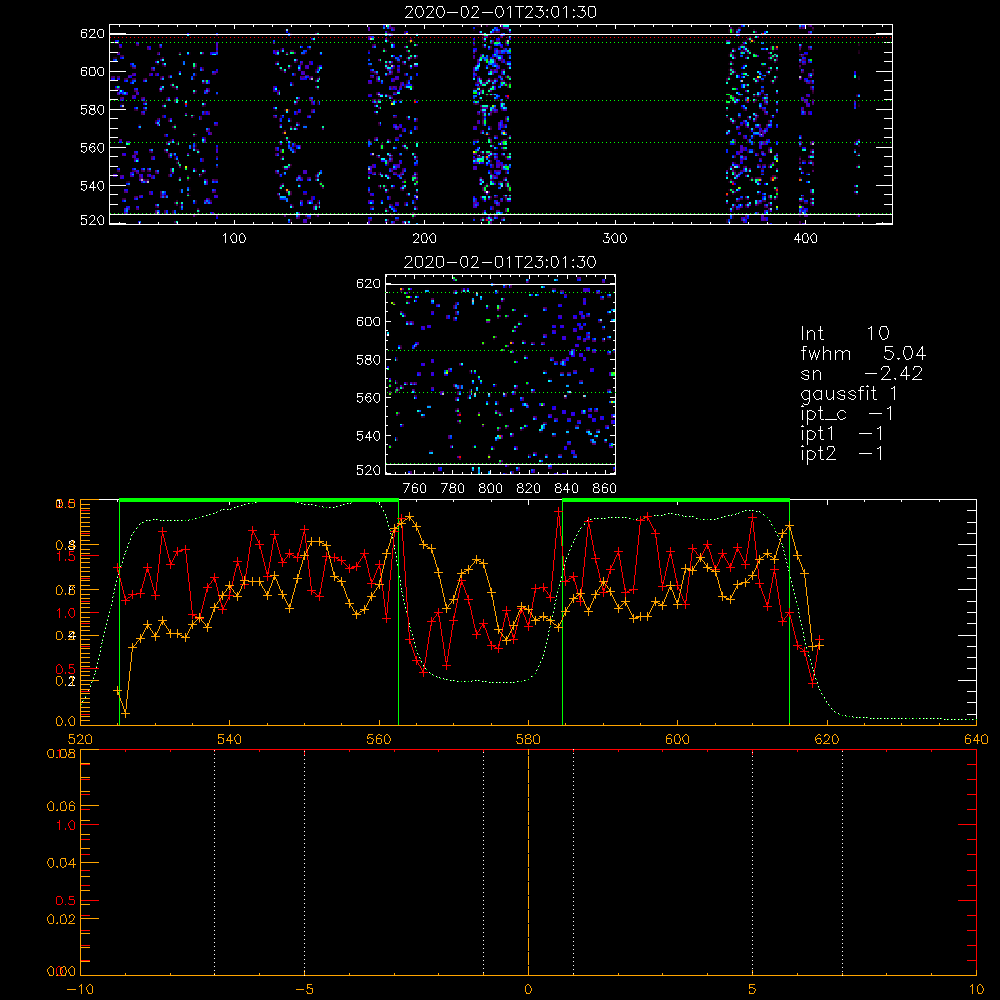This screenshot has height=1000, width=1000.
Task: Click the 300 tick label on top plot
Action: point(615,239)
